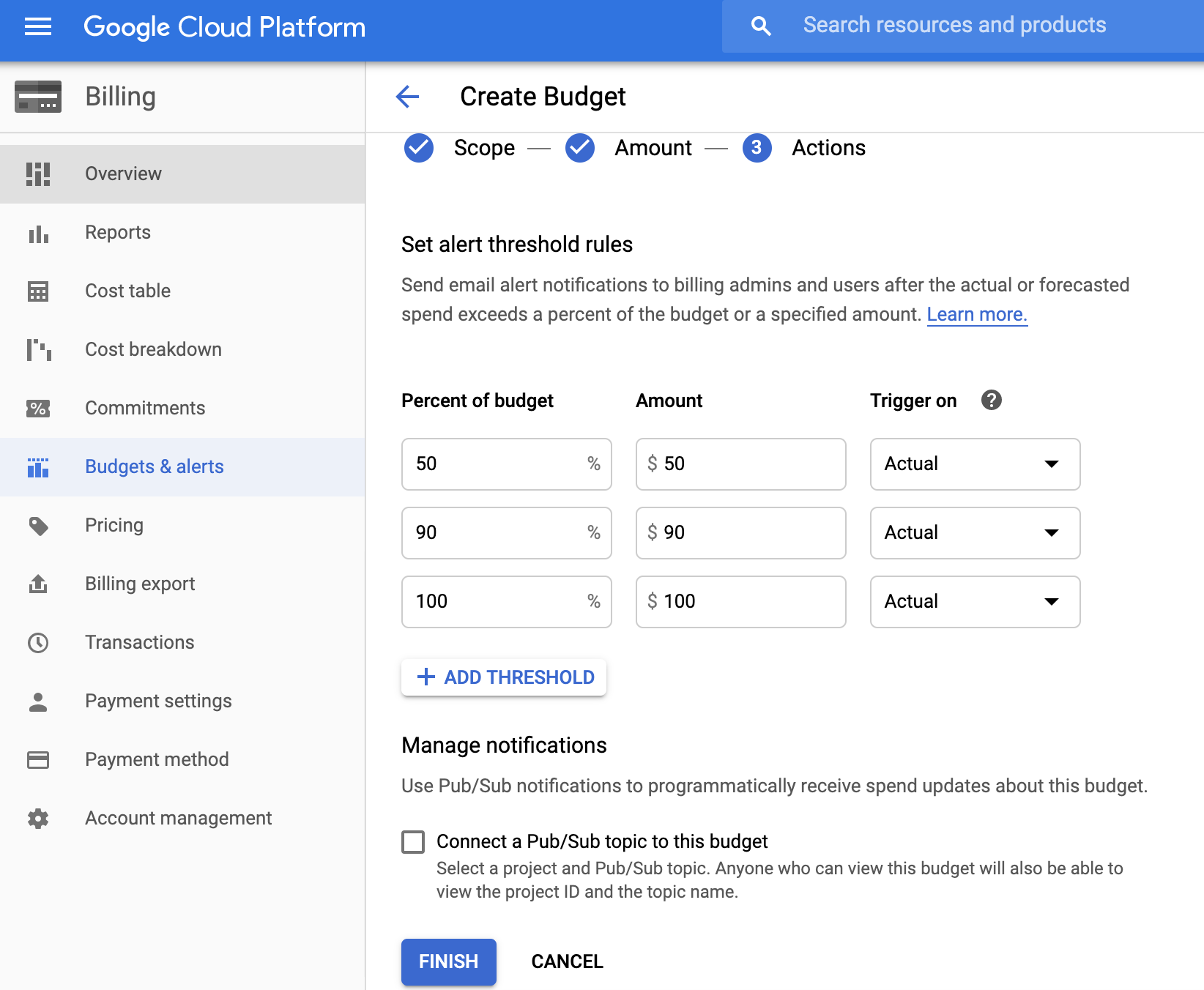Click the FINISH button

[449, 961]
